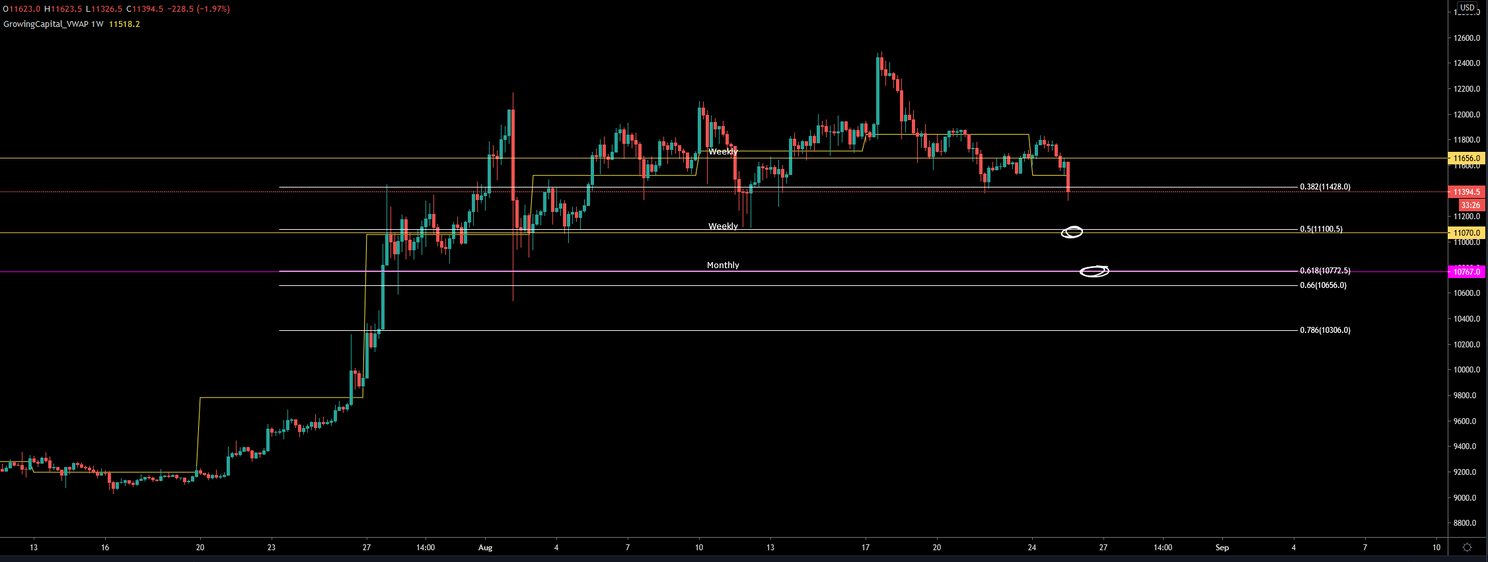Image resolution: width=1488 pixels, height=562 pixels.
Task: Select the yellow 11656.0 price label
Action: coord(1466,158)
